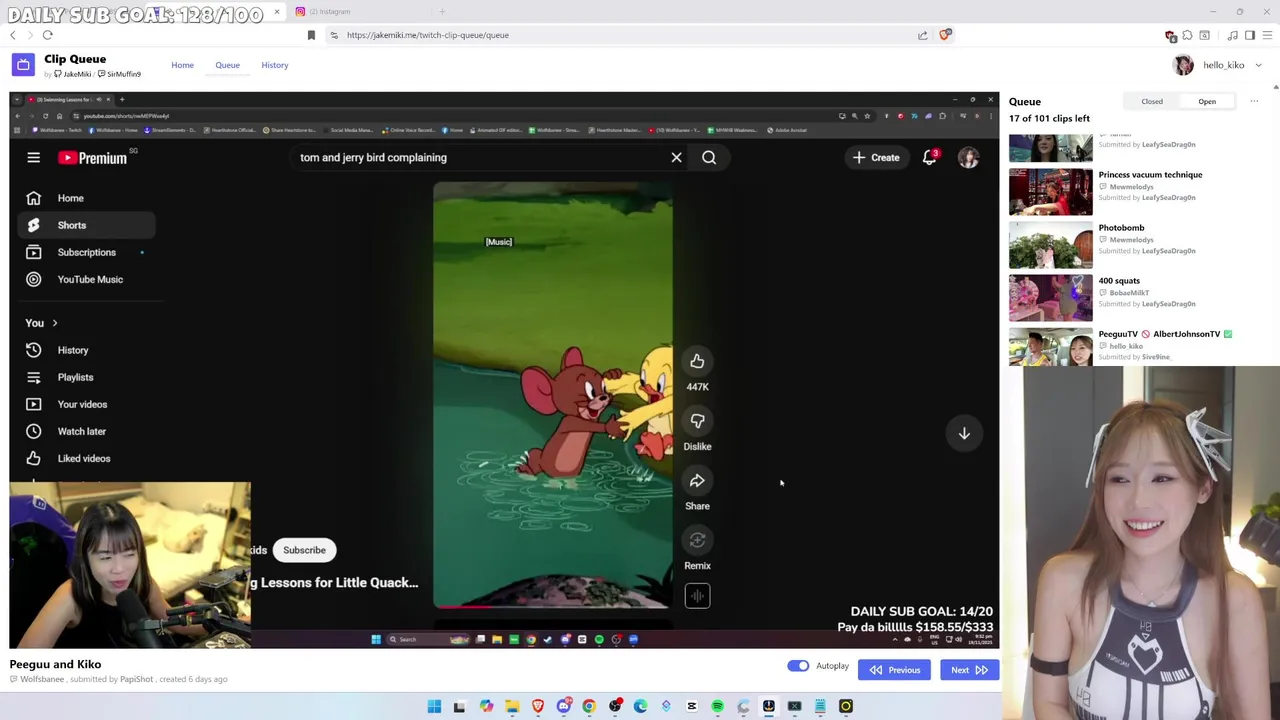Click the Wolfsbanee channel name
This screenshot has width=1280, height=720.
point(42,680)
